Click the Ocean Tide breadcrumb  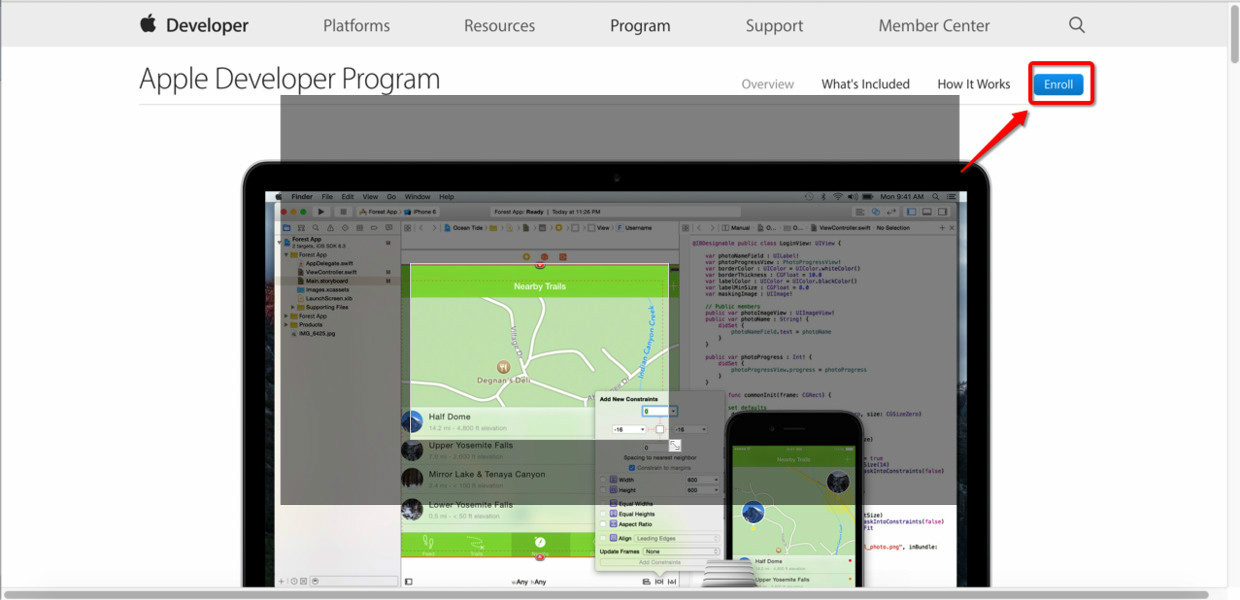(x=463, y=228)
